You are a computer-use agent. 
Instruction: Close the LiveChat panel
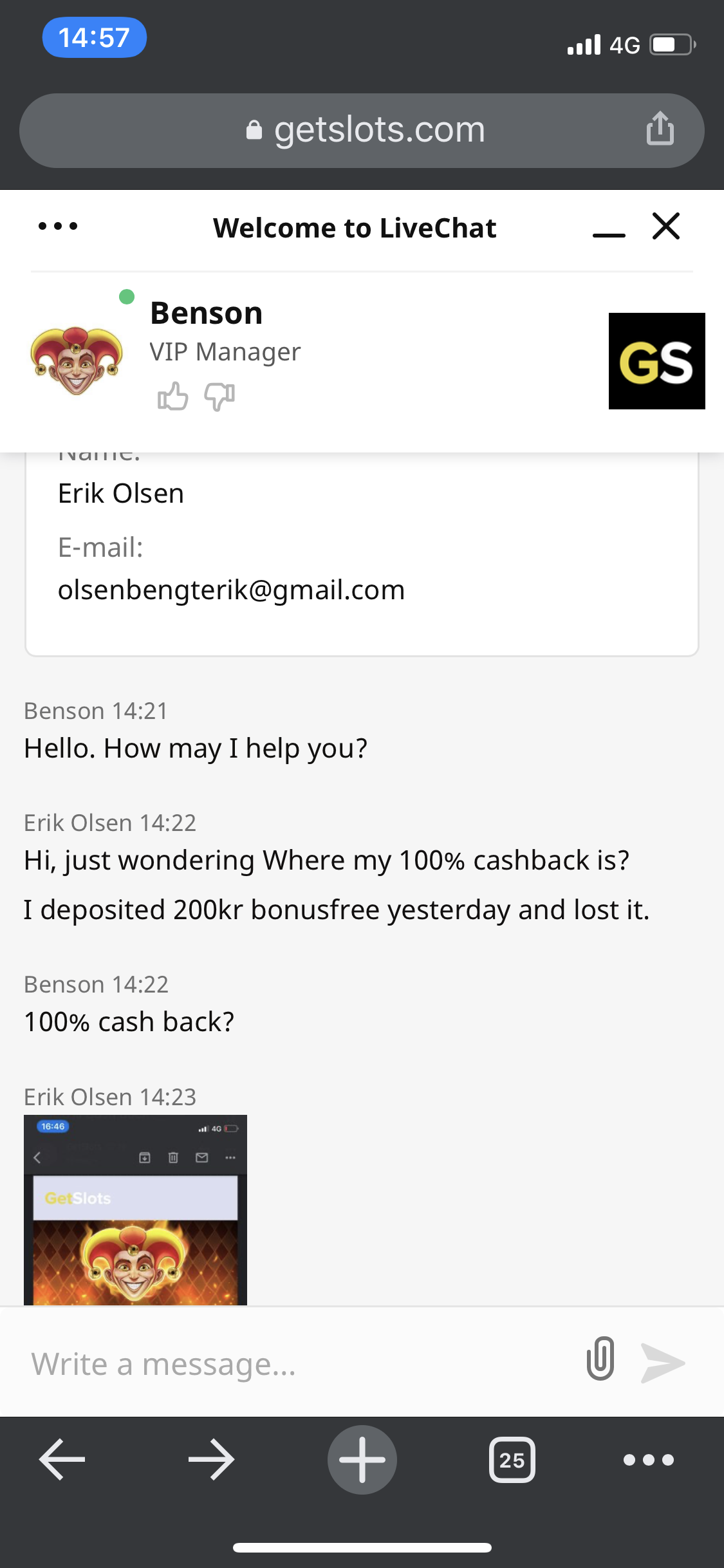pos(666,226)
